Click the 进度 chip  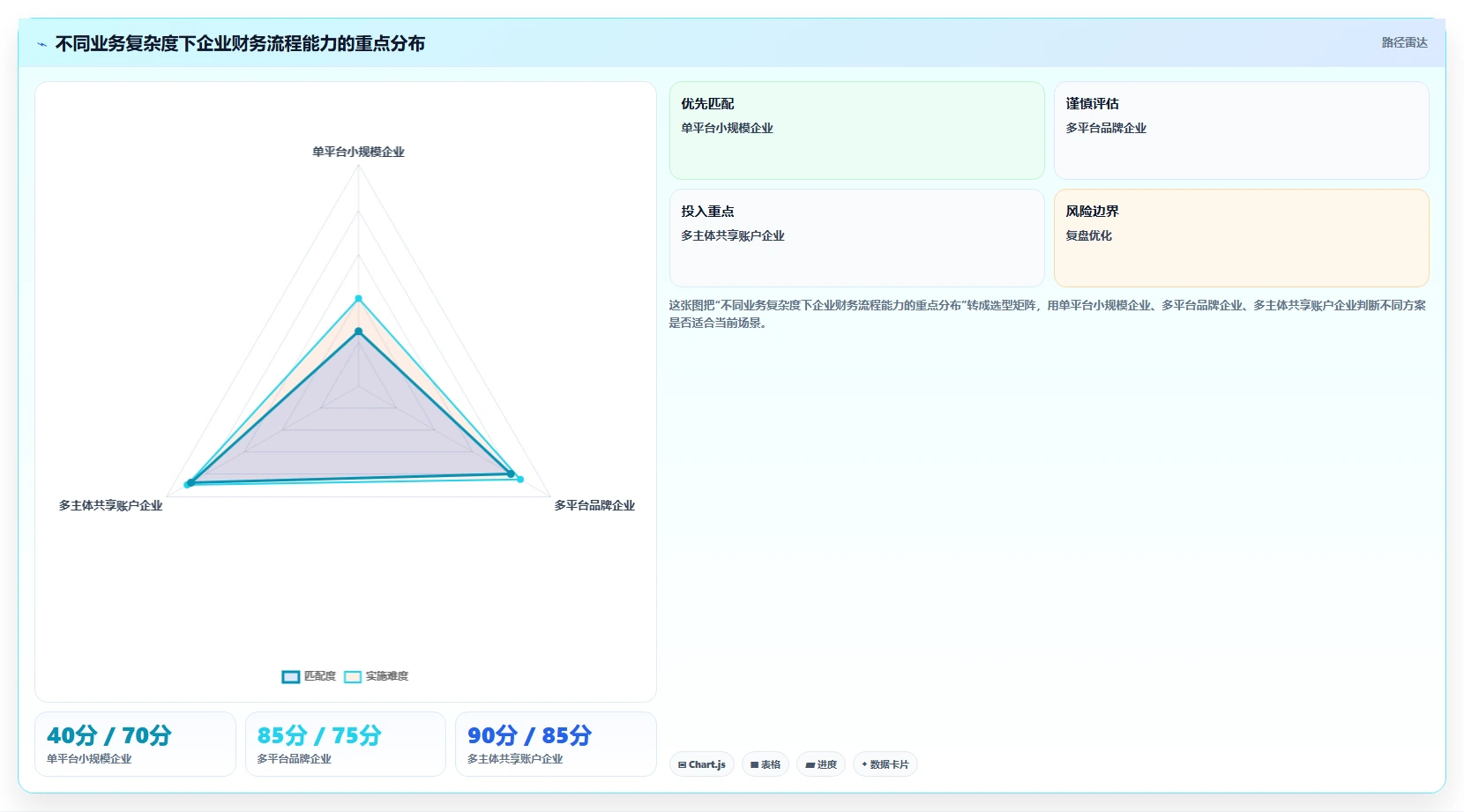(821, 764)
